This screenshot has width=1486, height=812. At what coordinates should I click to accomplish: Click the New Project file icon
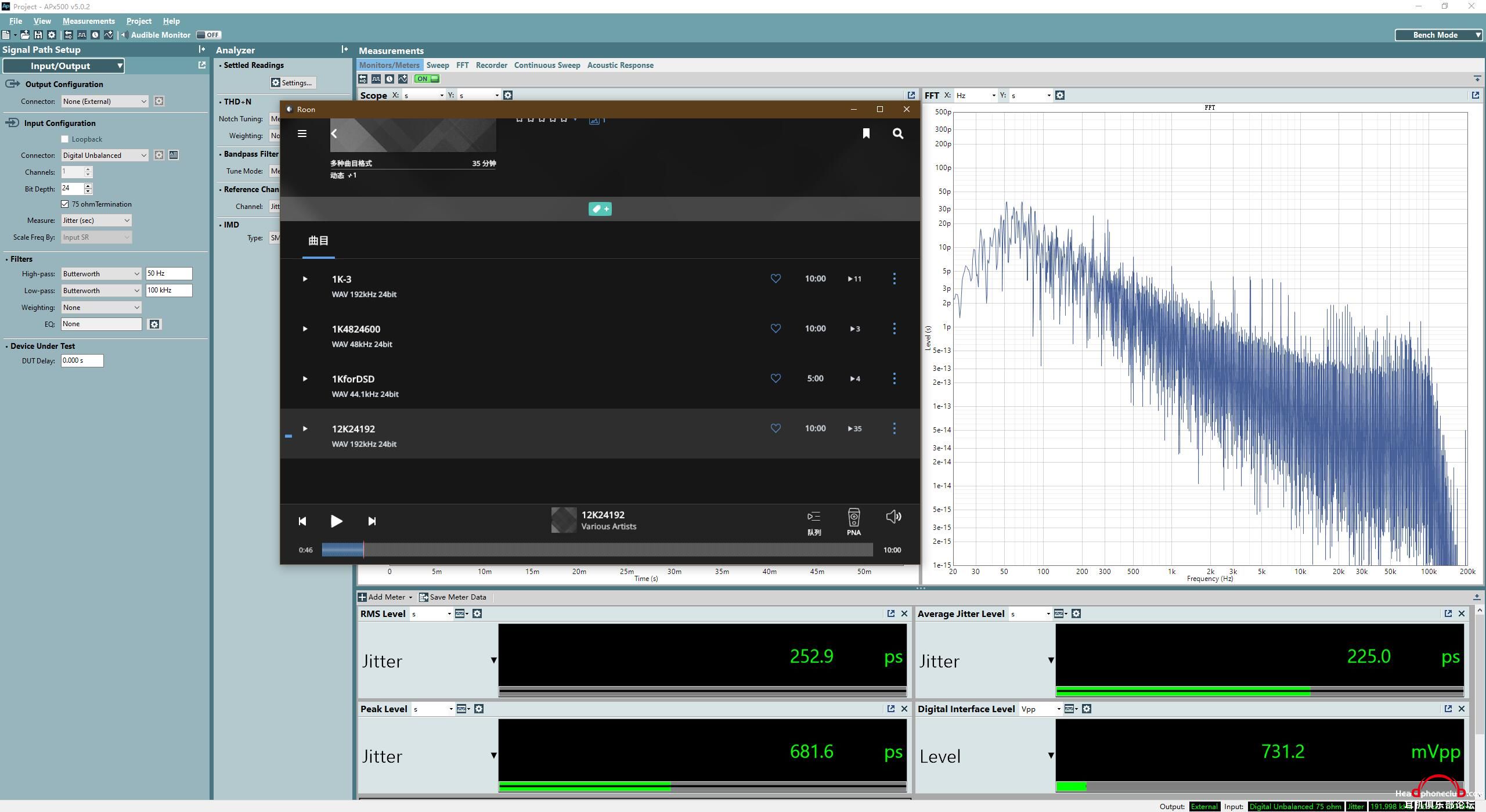tap(6, 35)
